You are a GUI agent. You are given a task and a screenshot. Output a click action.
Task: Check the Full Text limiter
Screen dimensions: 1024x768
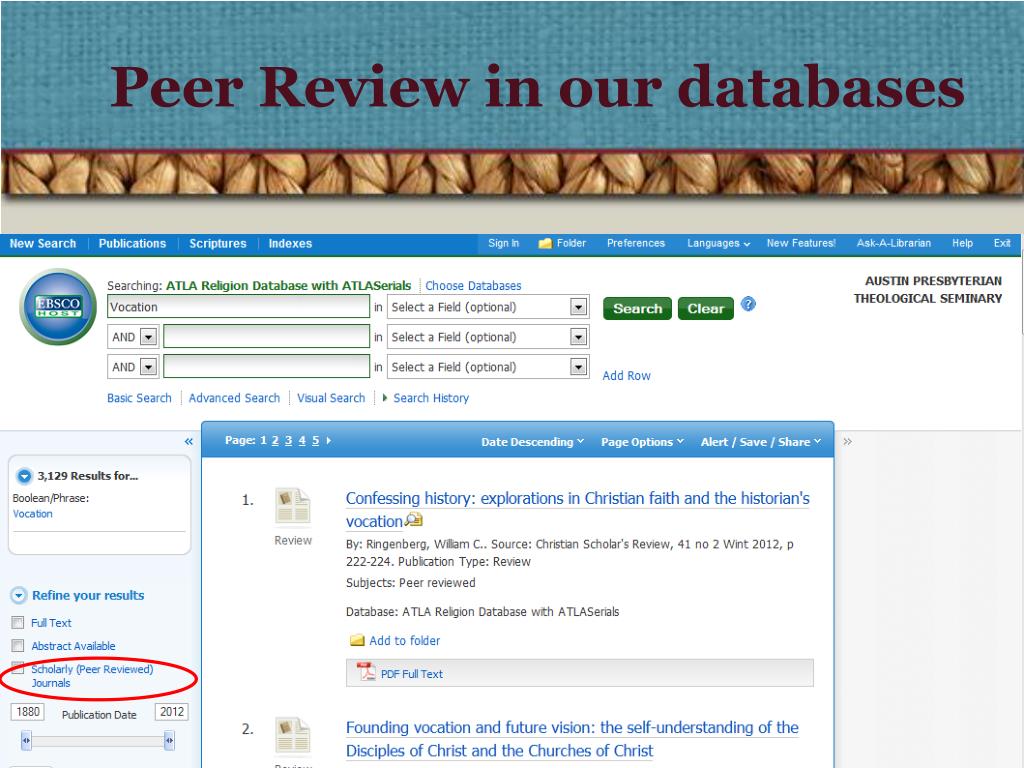[x=18, y=622]
